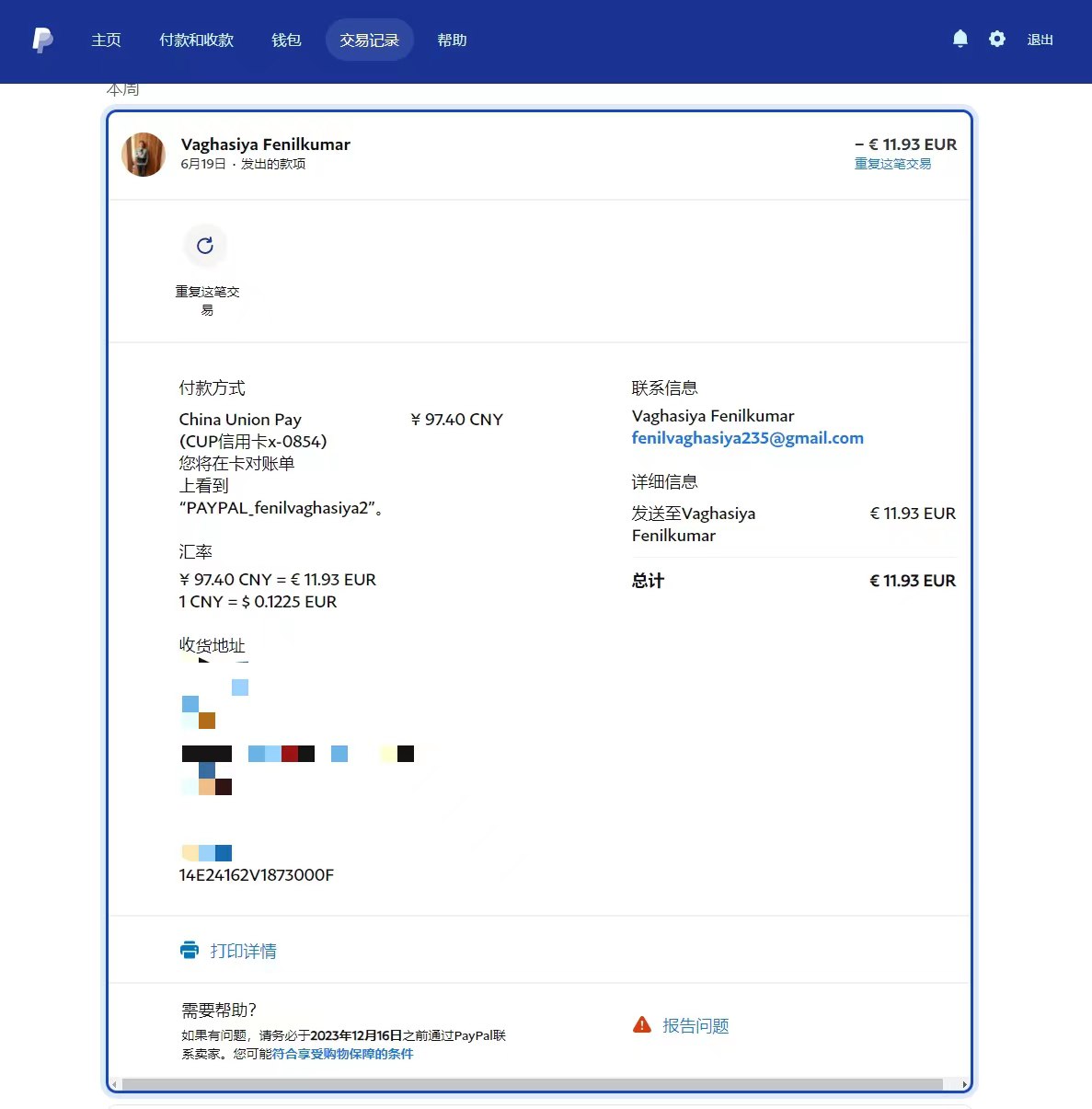Click the 付款方式 heading
1092x1109 pixels.
212,388
